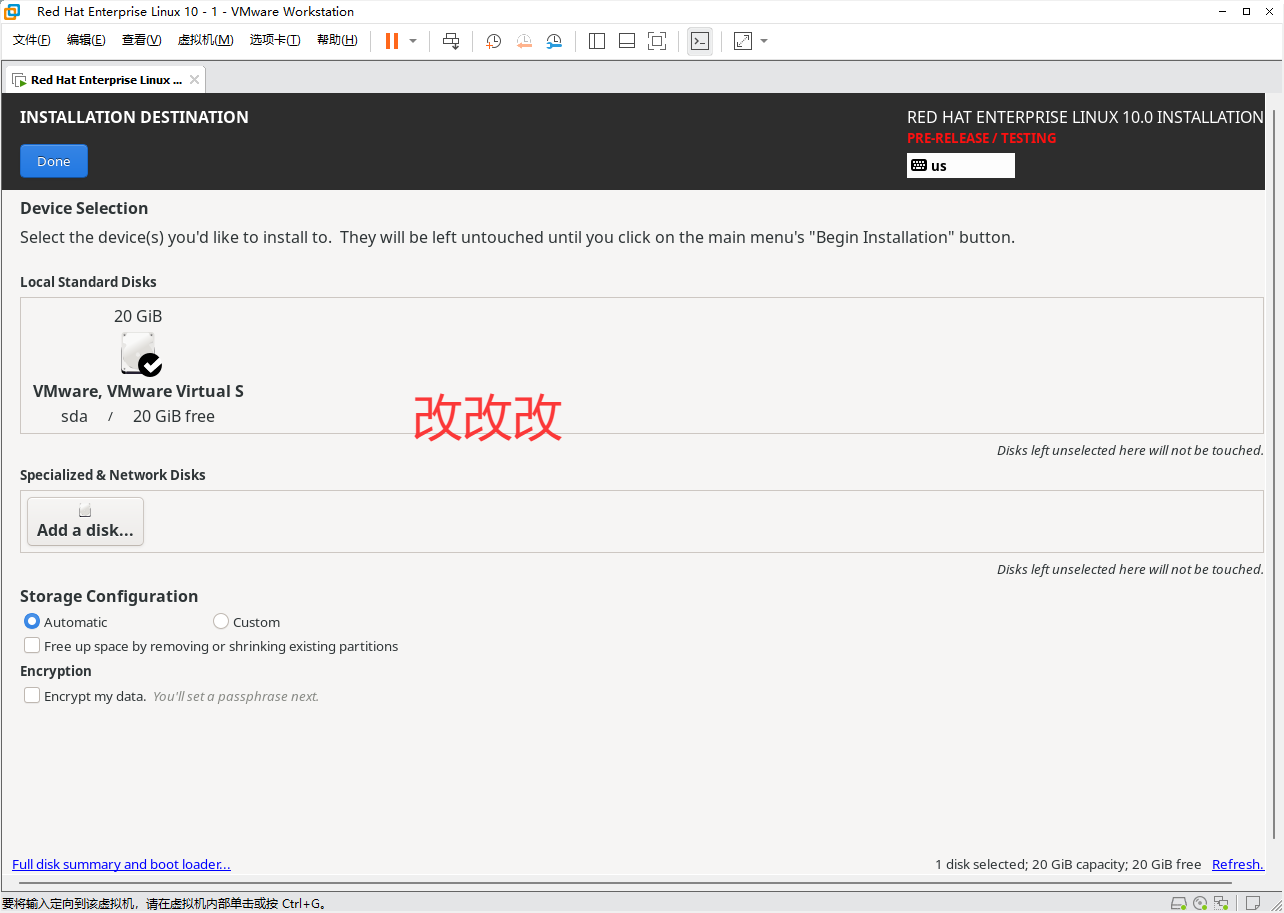Click the Specialized & Network Disks label
The width and height of the screenshot is (1284, 913).
pos(113,475)
